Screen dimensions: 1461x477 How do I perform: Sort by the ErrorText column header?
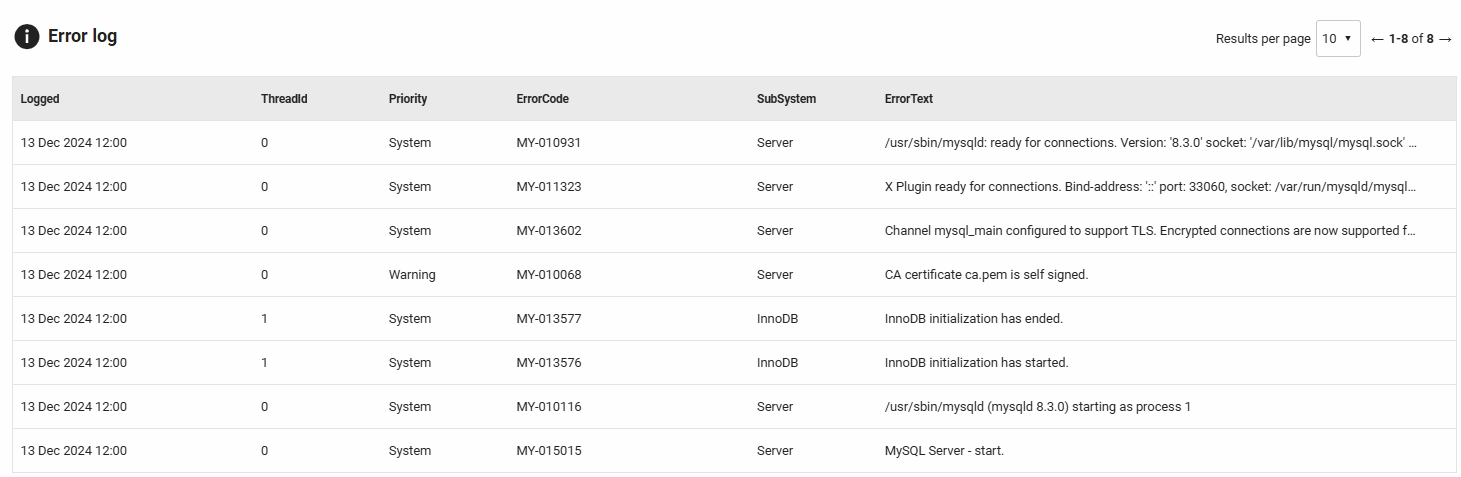[x=909, y=99]
